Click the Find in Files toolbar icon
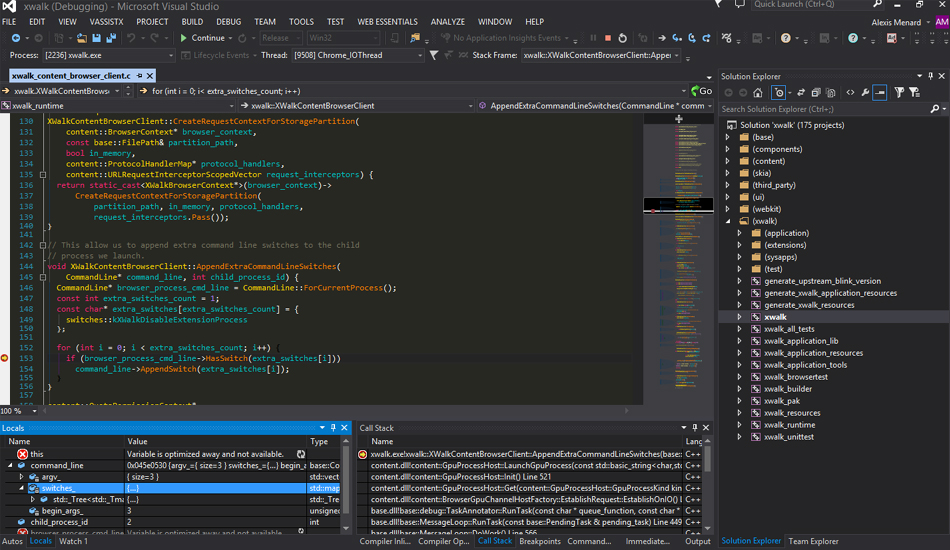The image size is (950, 550). point(415,38)
